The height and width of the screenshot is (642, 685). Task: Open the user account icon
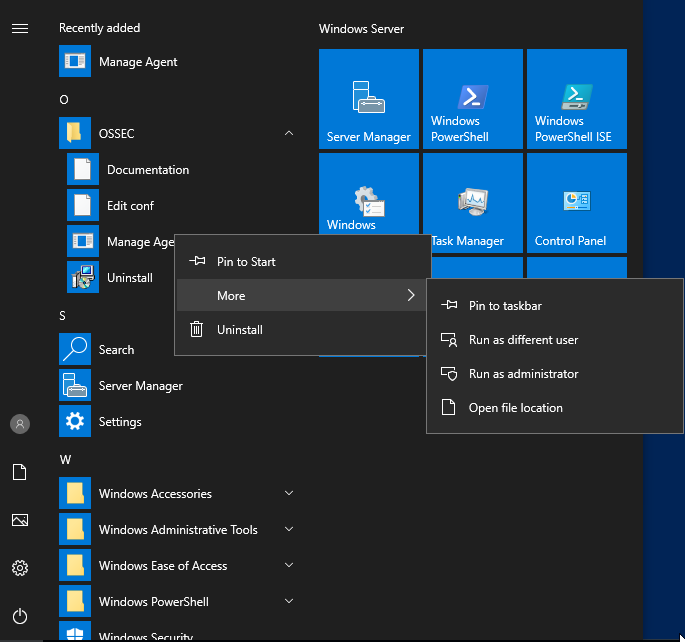click(x=19, y=424)
